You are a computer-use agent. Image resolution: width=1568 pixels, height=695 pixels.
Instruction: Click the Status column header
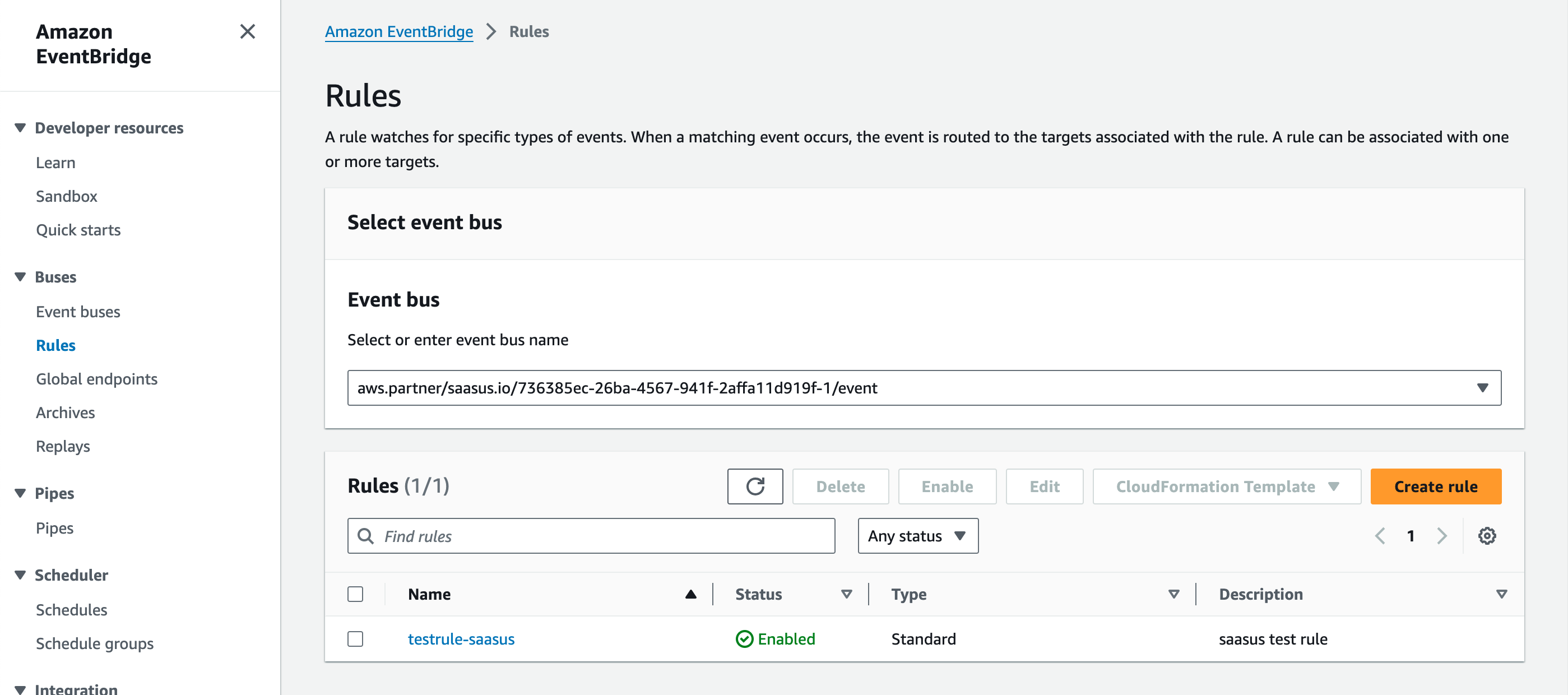tap(758, 594)
